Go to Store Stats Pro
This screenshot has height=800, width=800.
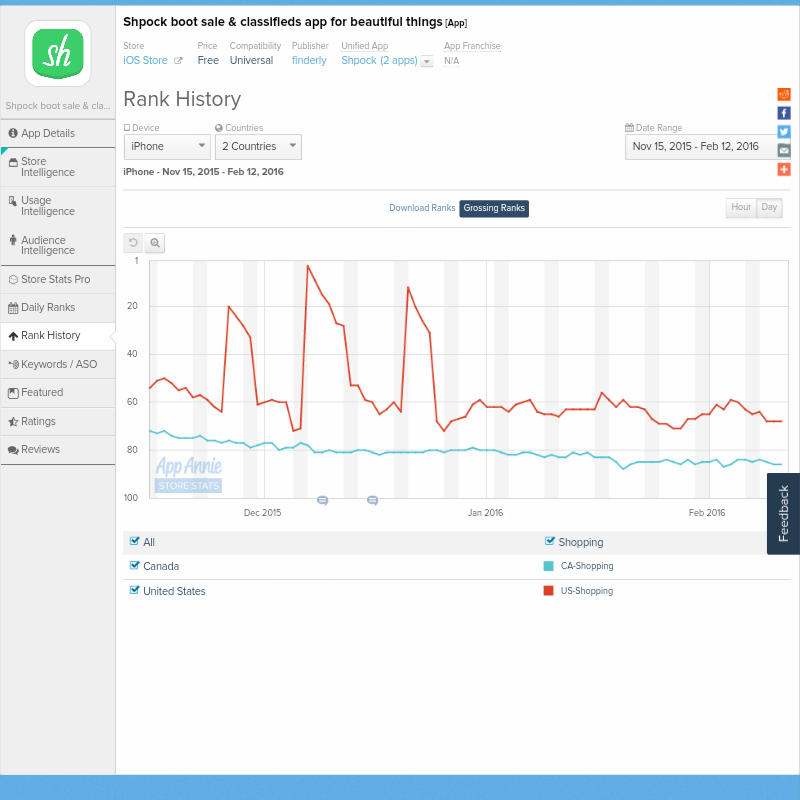click(58, 280)
